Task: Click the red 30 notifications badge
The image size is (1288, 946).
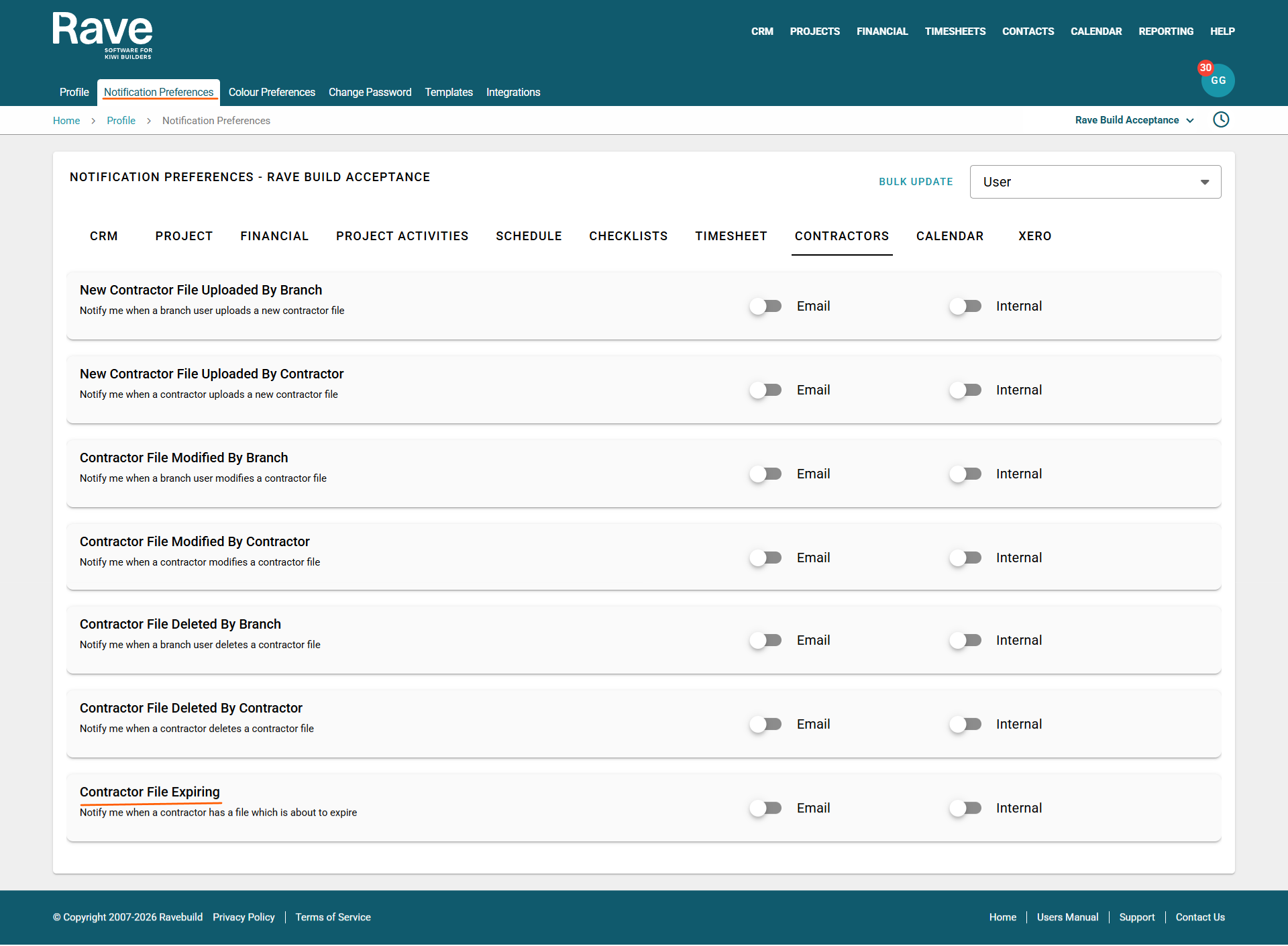Action: pos(1205,68)
